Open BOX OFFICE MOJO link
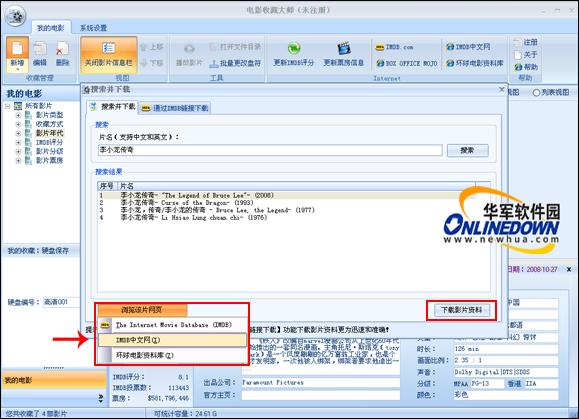This screenshot has width=579, height=419. coord(407,63)
